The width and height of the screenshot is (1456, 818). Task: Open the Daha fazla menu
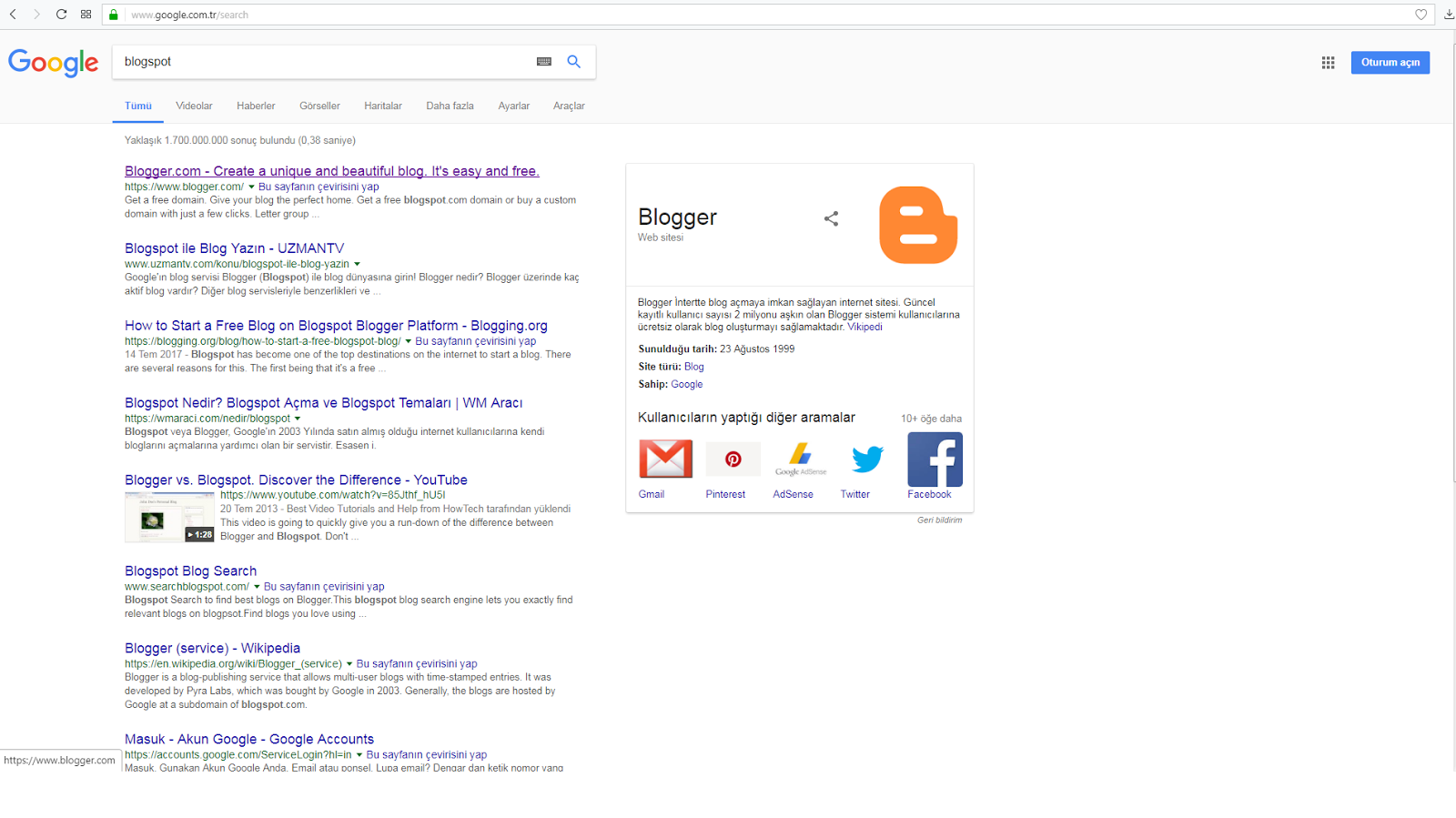[450, 106]
